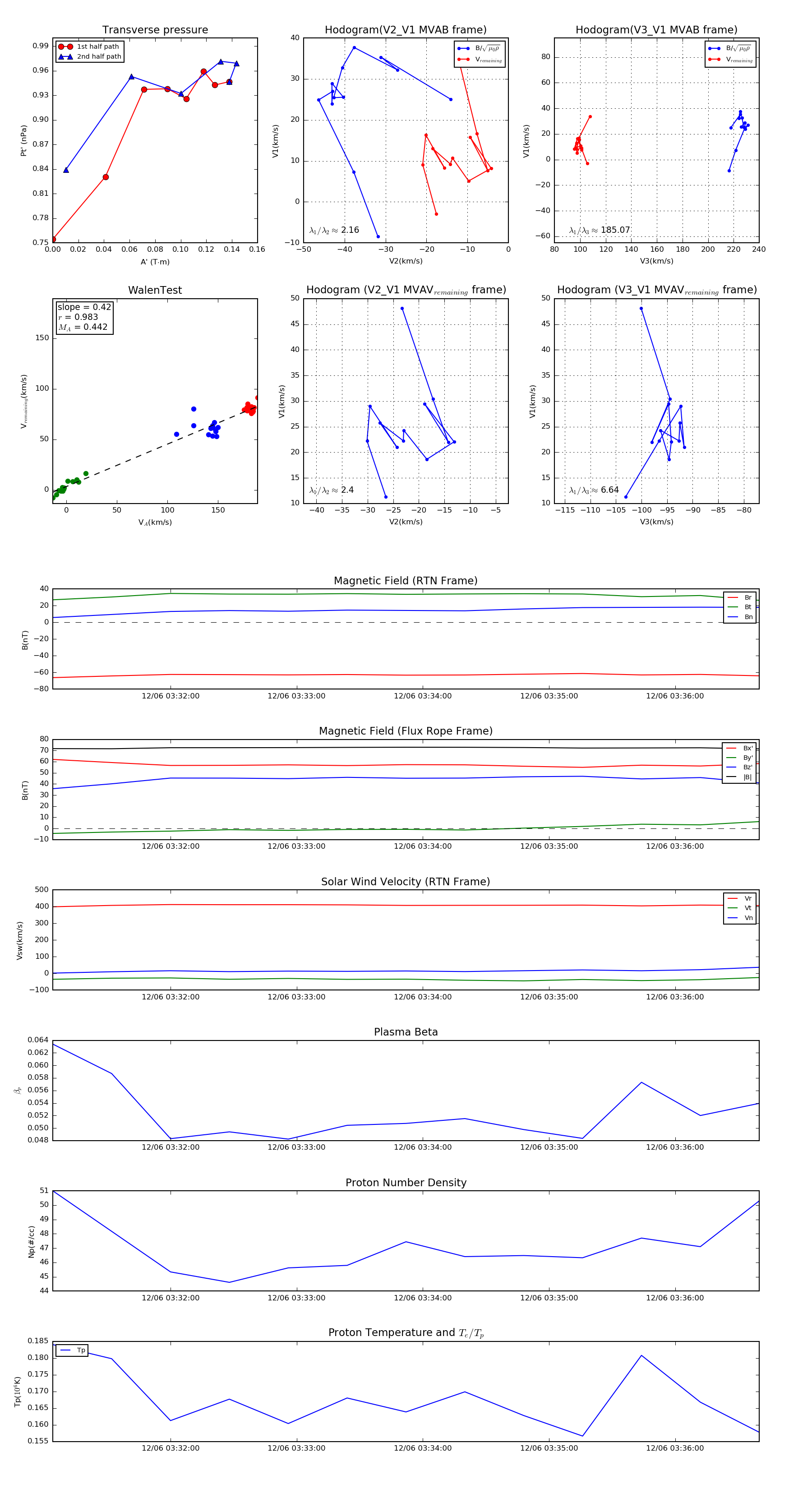The image size is (812, 1489).
Task: Click the red '1st half path' legend marker
Action: click(65, 47)
